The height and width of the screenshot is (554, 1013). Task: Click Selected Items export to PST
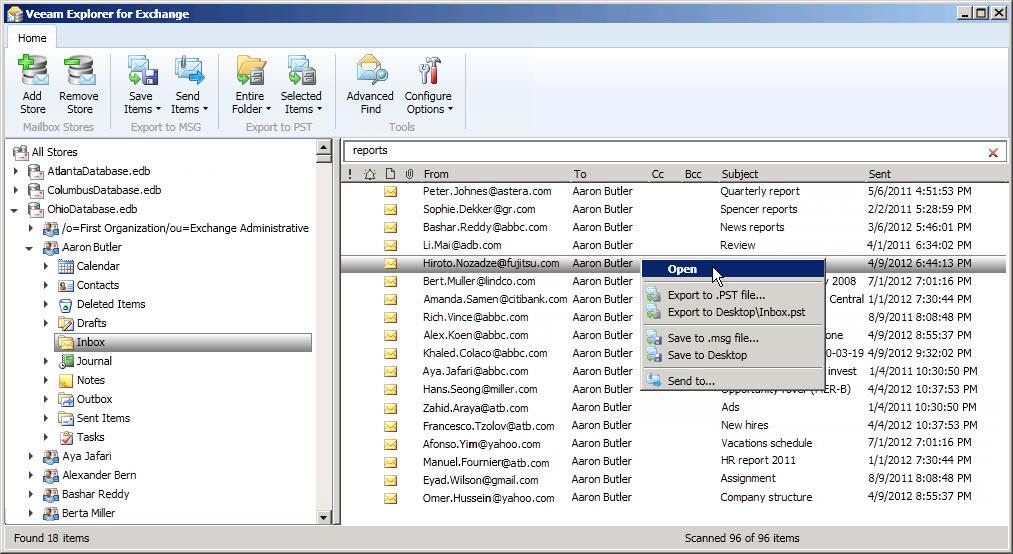coord(301,85)
